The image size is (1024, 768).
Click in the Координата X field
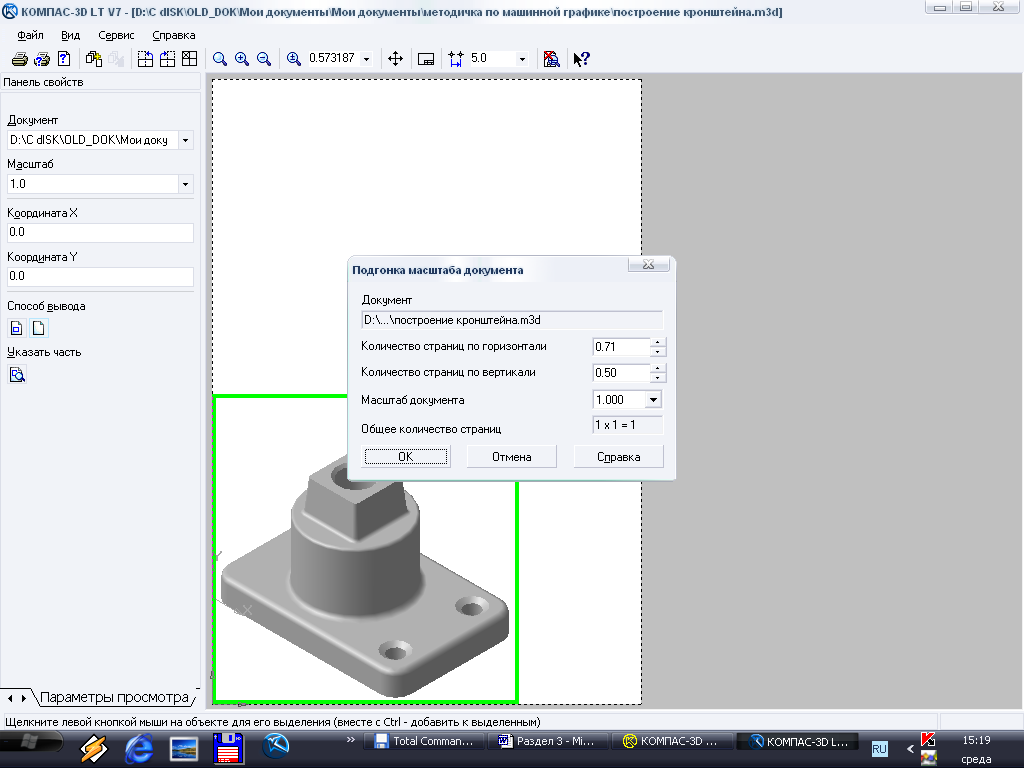click(x=100, y=232)
